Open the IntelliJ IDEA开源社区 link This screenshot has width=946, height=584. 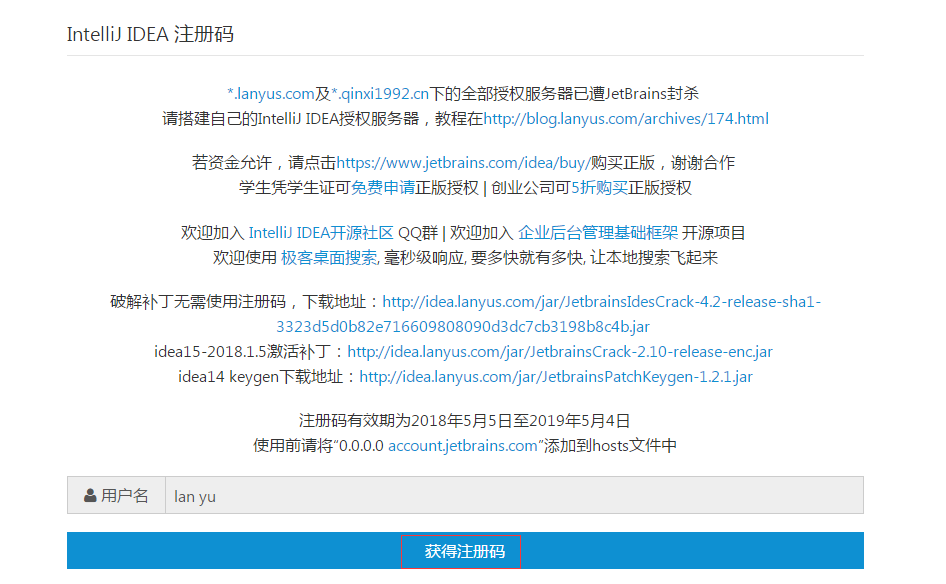tap(321, 233)
